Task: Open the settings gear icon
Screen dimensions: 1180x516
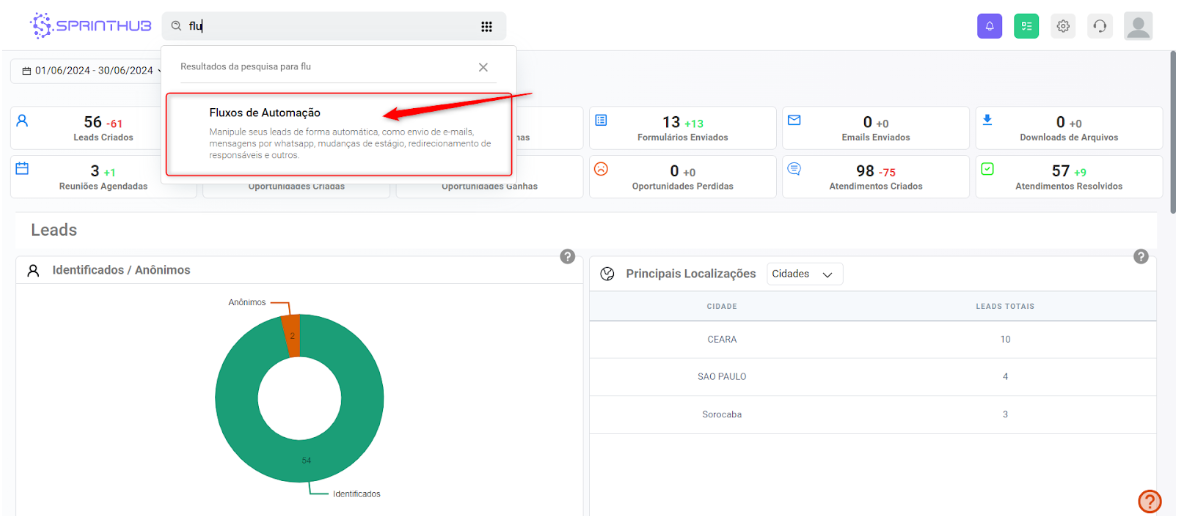Action: [1063, 26]
